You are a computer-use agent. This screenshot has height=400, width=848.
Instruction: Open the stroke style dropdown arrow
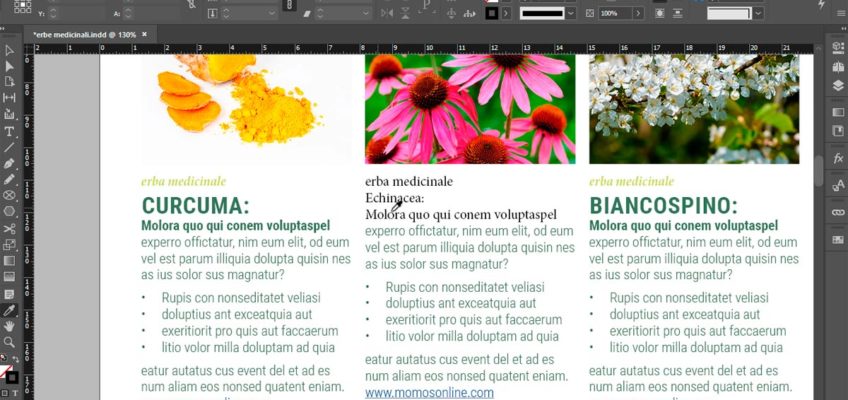tap(571, 14)
